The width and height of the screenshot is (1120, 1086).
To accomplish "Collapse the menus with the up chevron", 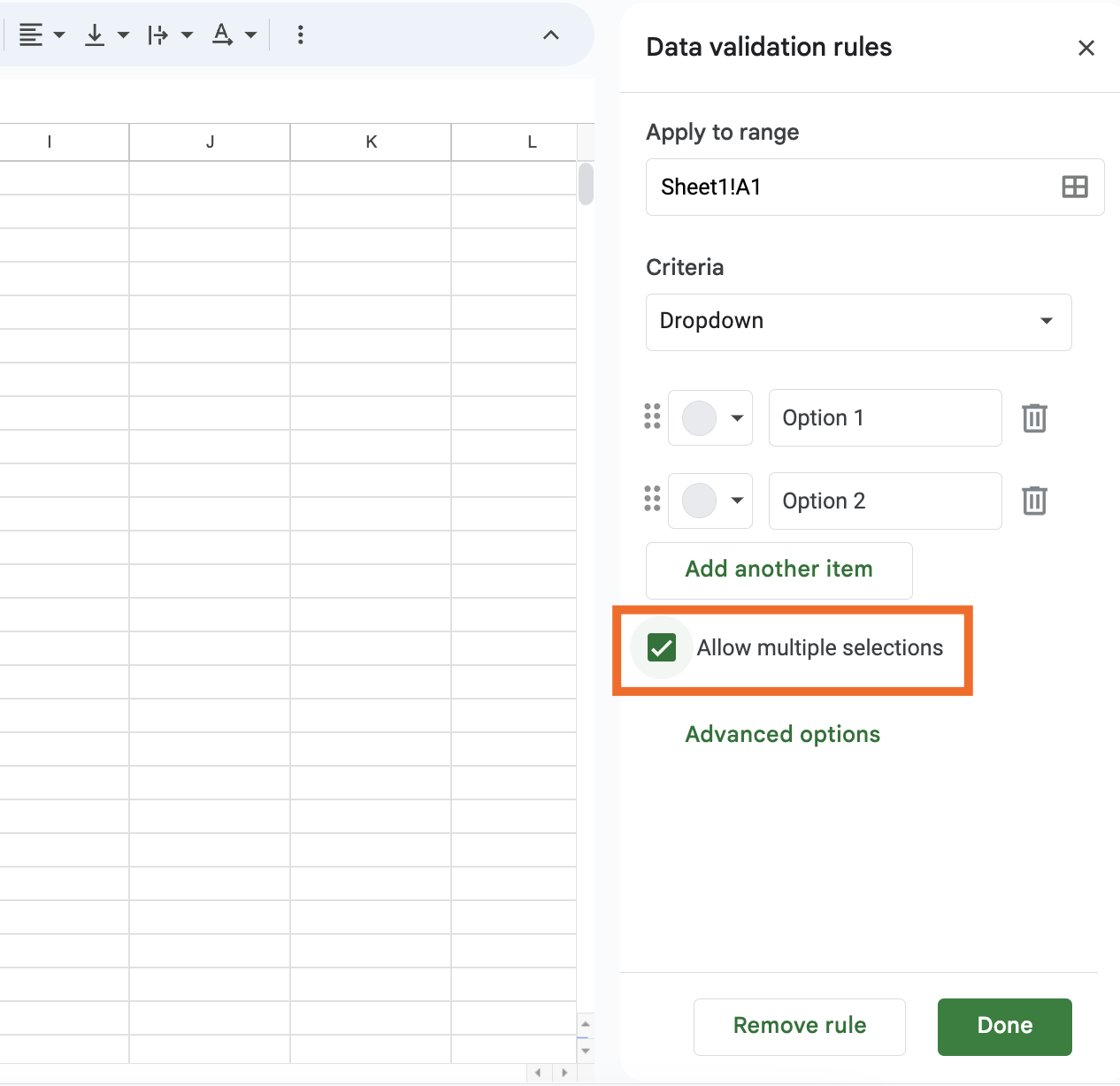I will click(x=550, y=35).
